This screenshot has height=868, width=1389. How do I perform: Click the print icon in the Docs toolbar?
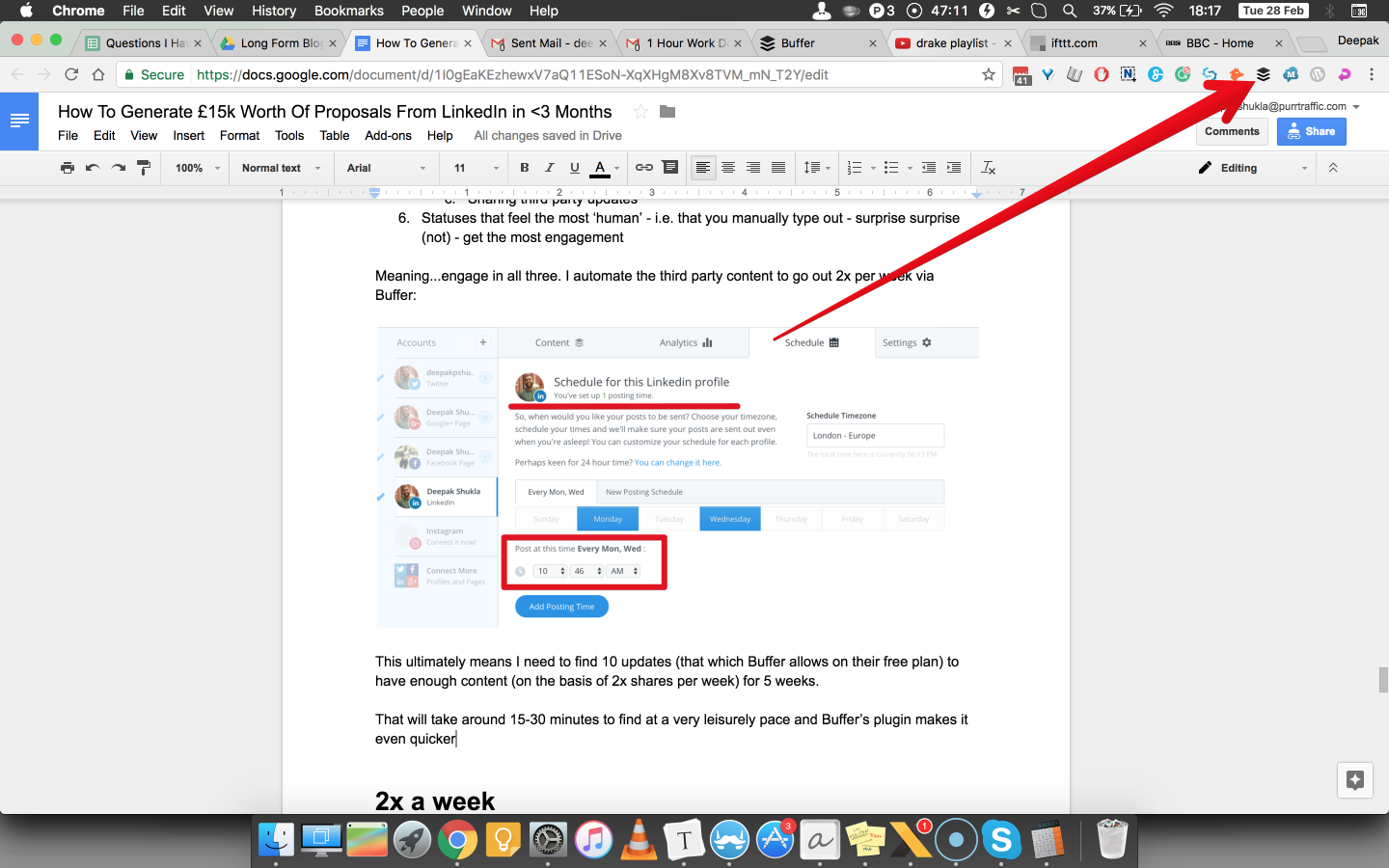click(x=67, y=168)
